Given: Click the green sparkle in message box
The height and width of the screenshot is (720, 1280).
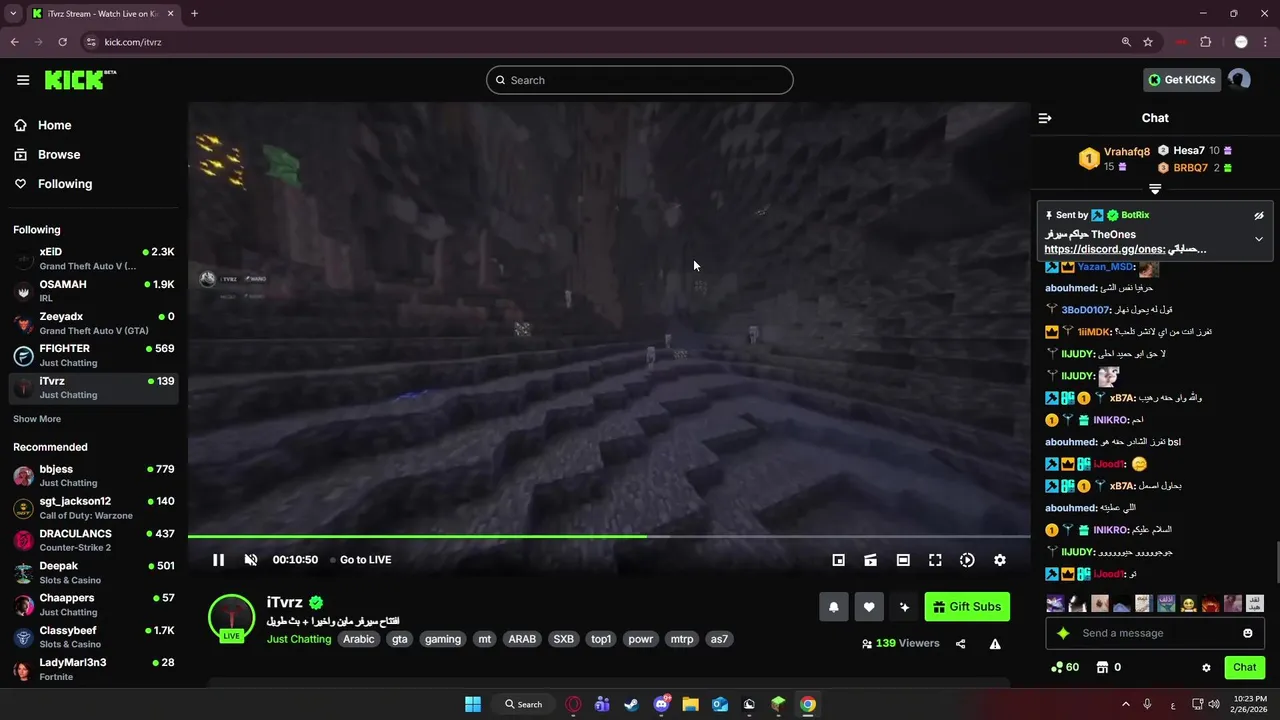Looking at the screenshot, I should tap(1063, 633).
